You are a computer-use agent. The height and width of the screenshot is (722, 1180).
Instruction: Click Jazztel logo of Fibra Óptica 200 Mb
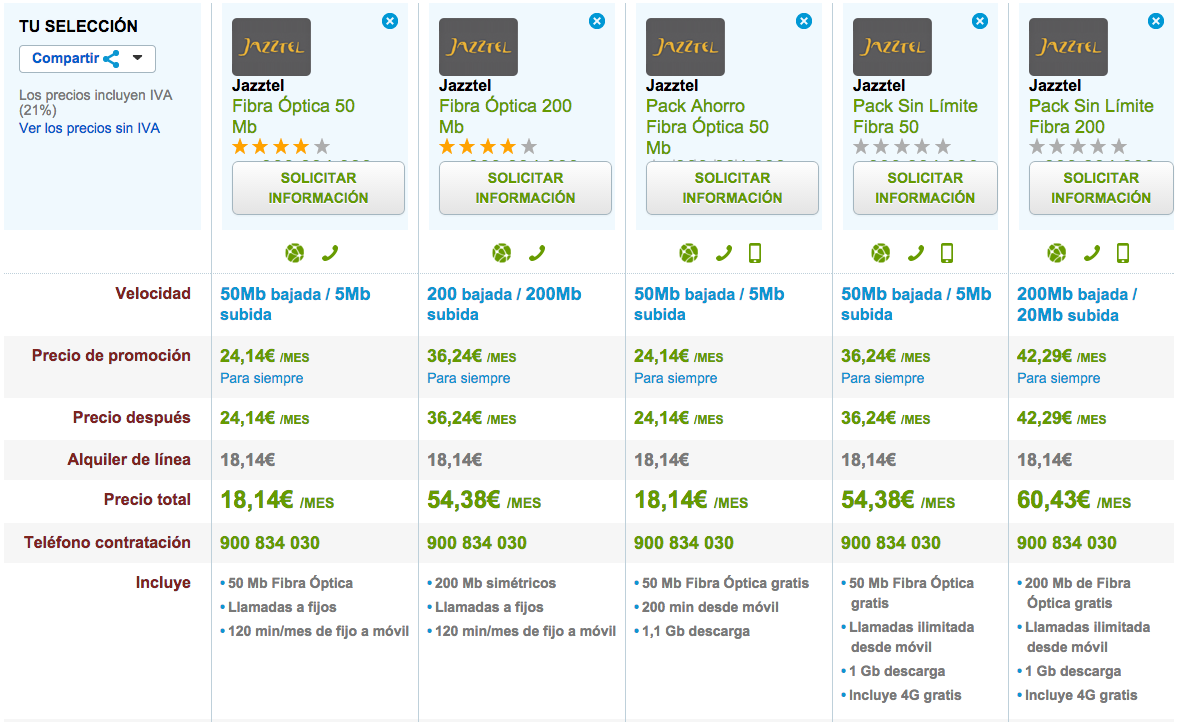click(x=478, y=47)
